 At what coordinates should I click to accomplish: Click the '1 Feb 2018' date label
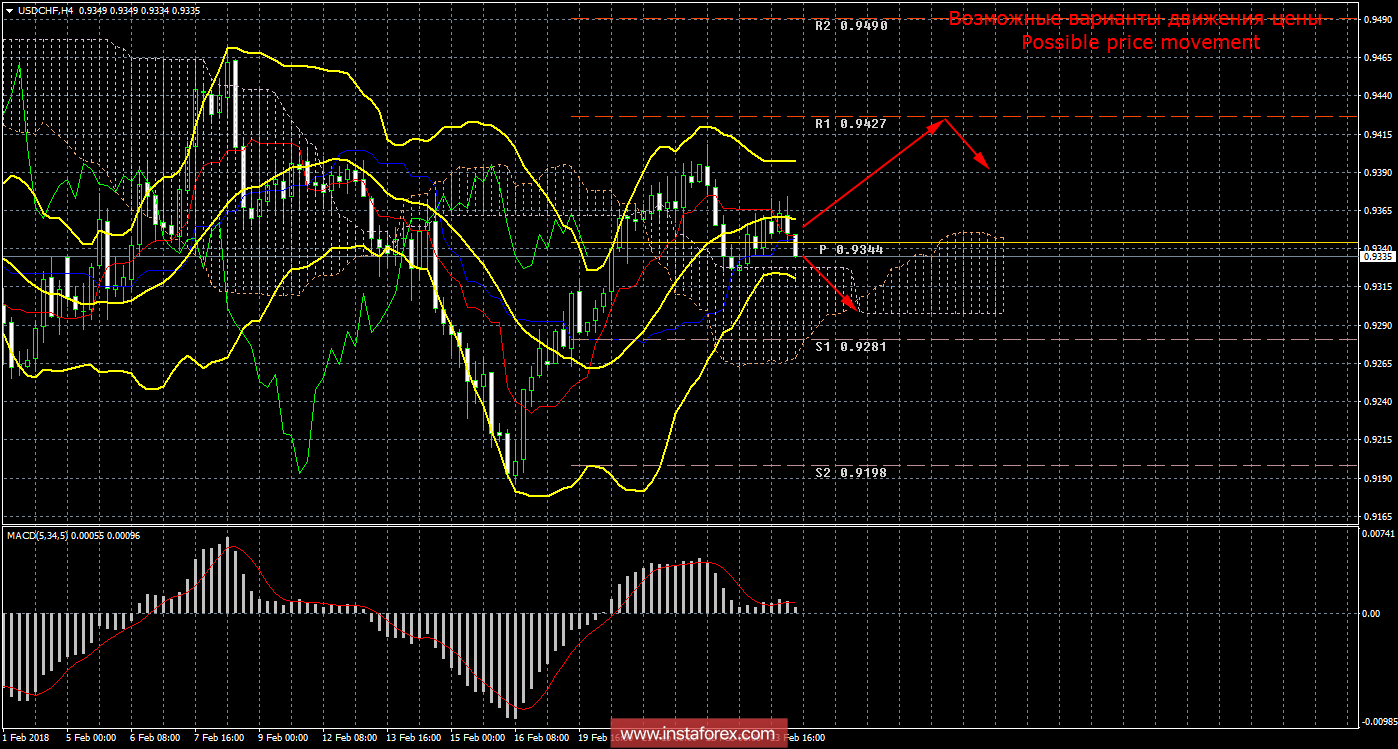point(28,739)
